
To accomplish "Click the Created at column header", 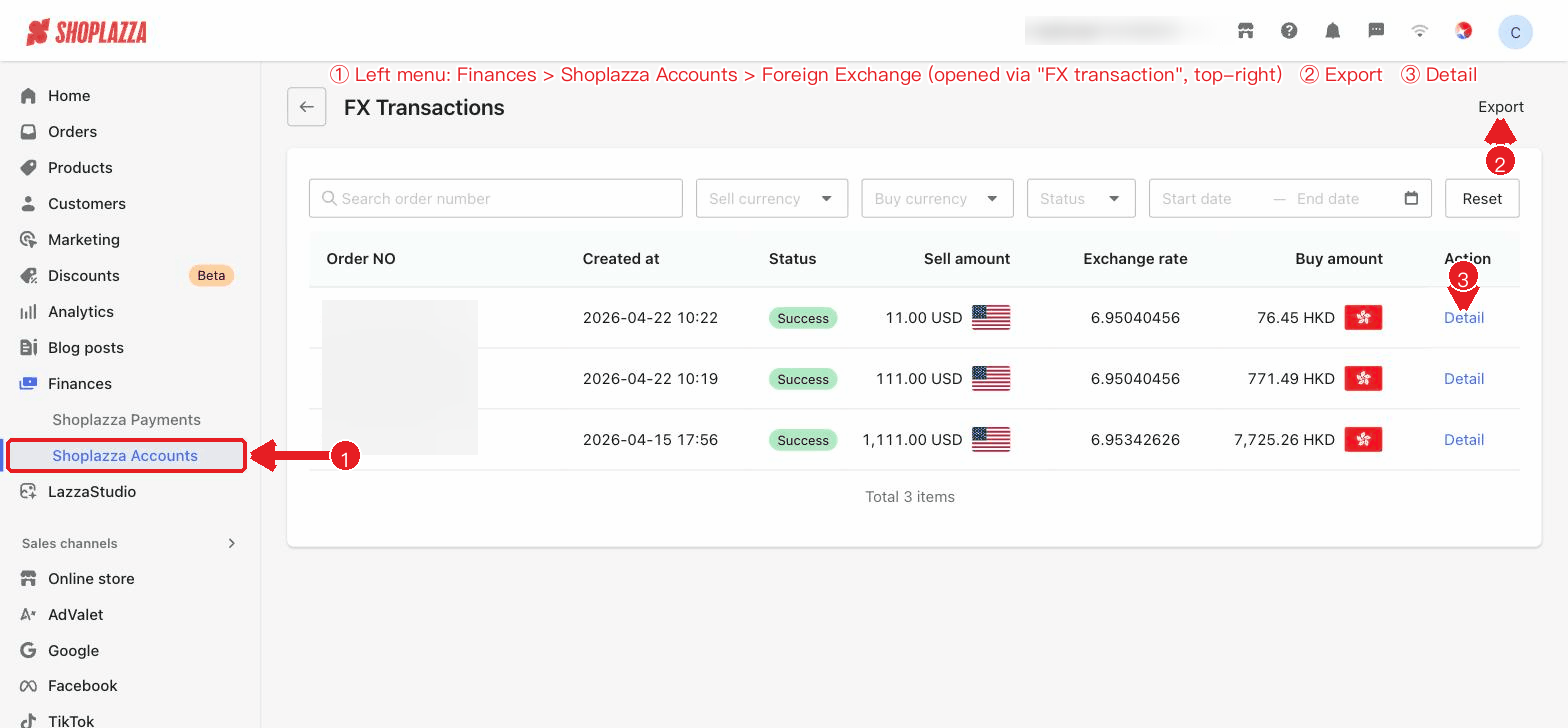I will click(x=621, y=259).
